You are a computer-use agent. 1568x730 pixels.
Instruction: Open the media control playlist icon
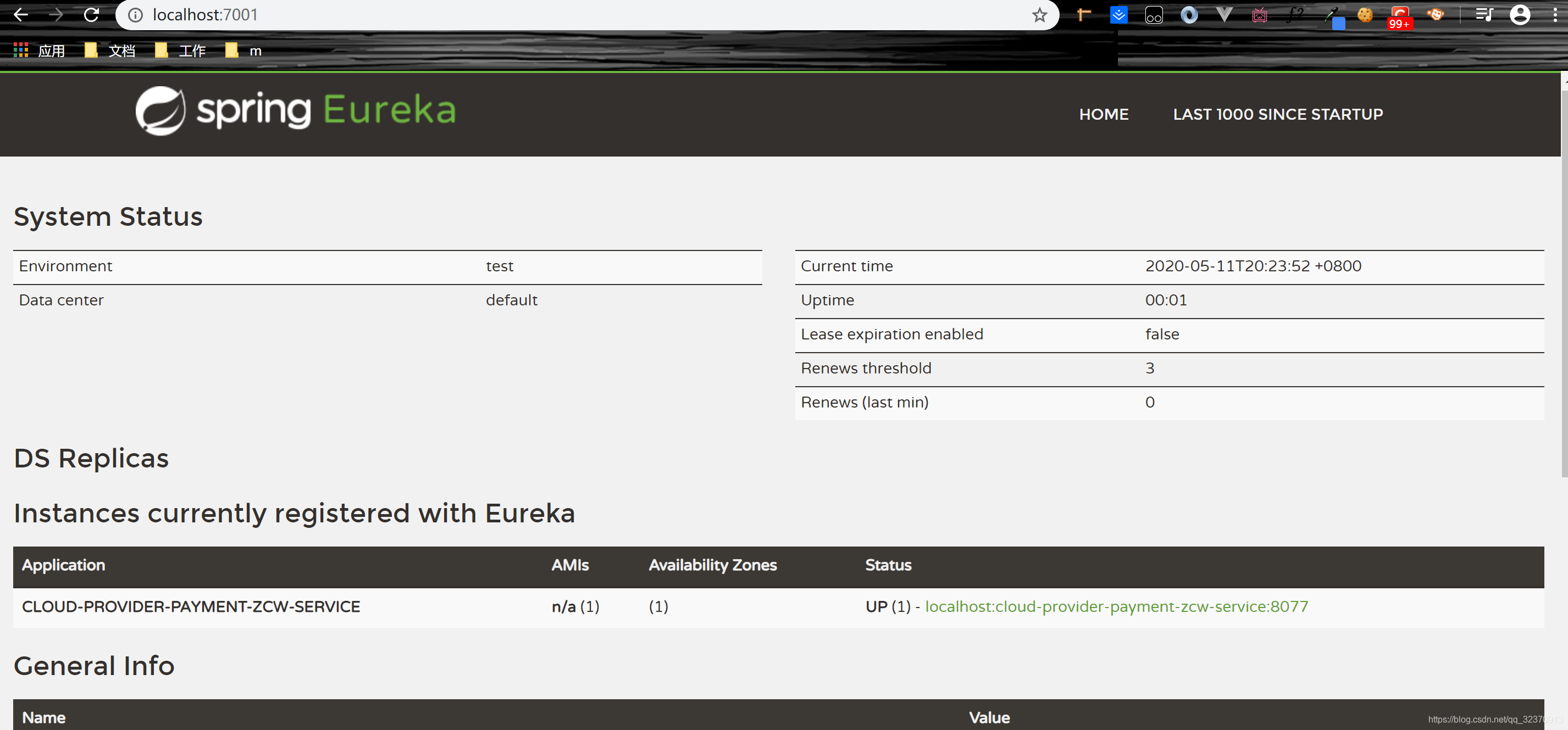tap(1484, 15)
